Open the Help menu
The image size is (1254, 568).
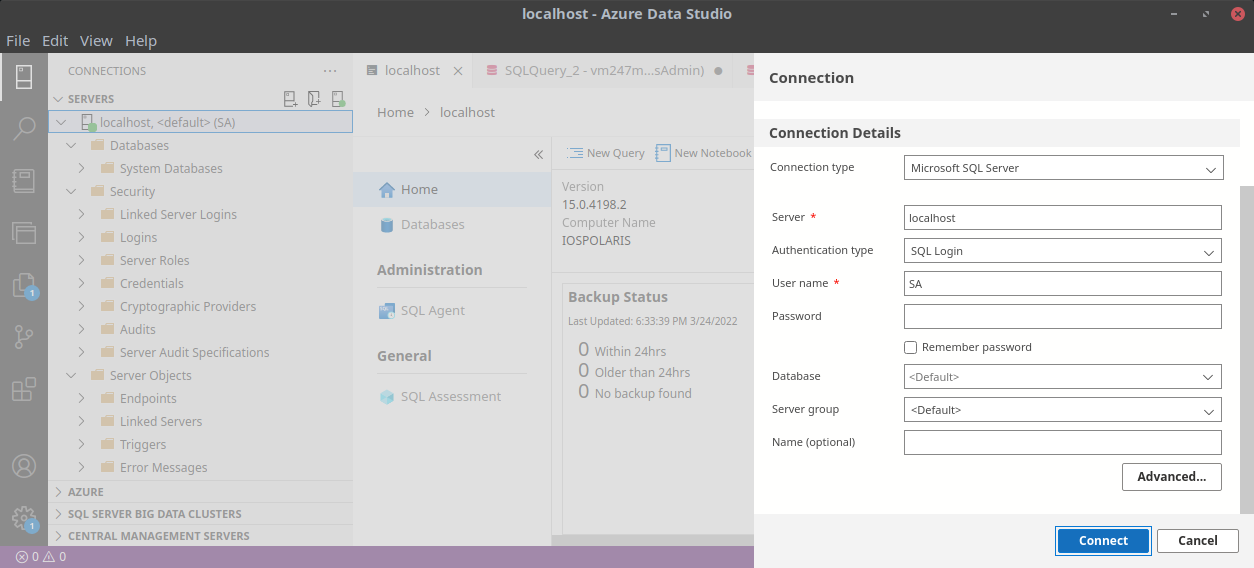pos(141,41)
